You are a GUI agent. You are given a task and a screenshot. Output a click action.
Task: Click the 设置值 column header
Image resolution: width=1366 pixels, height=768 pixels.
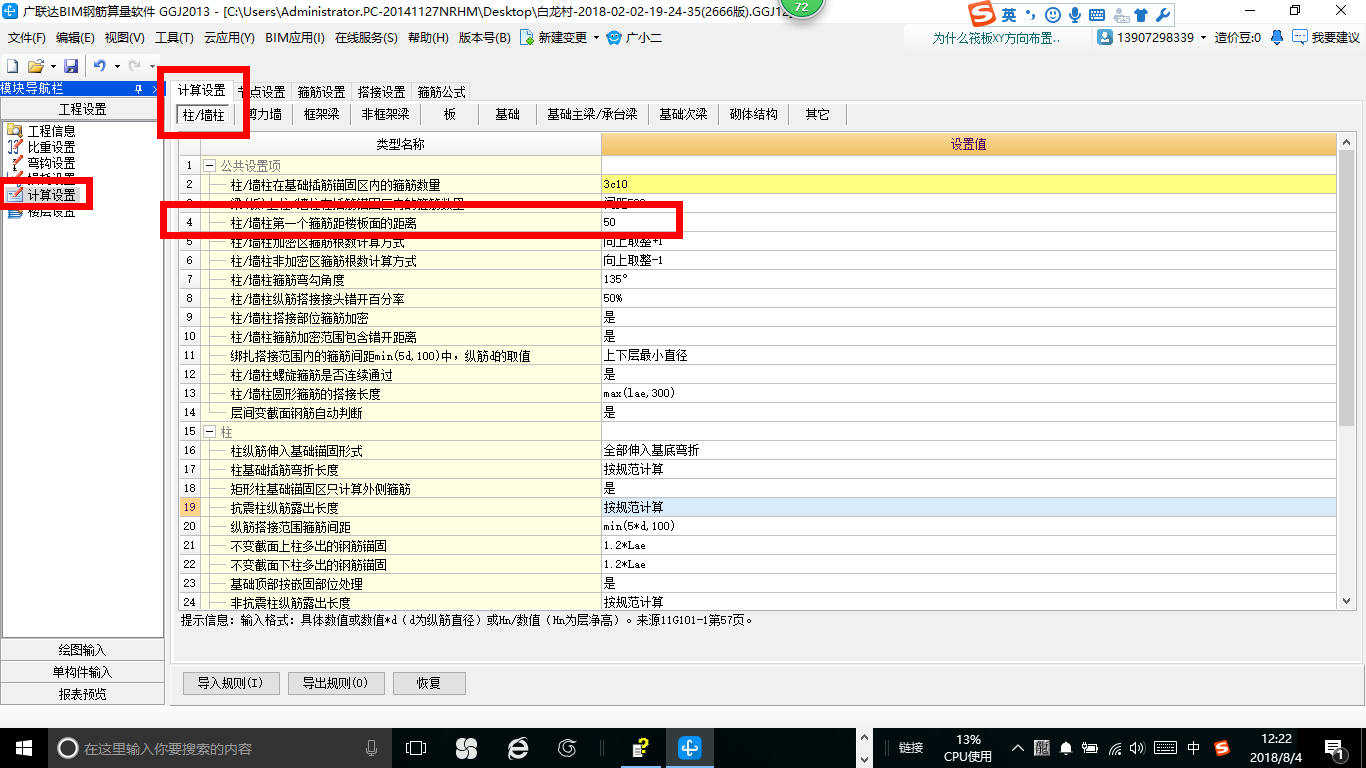pos(968,145)
